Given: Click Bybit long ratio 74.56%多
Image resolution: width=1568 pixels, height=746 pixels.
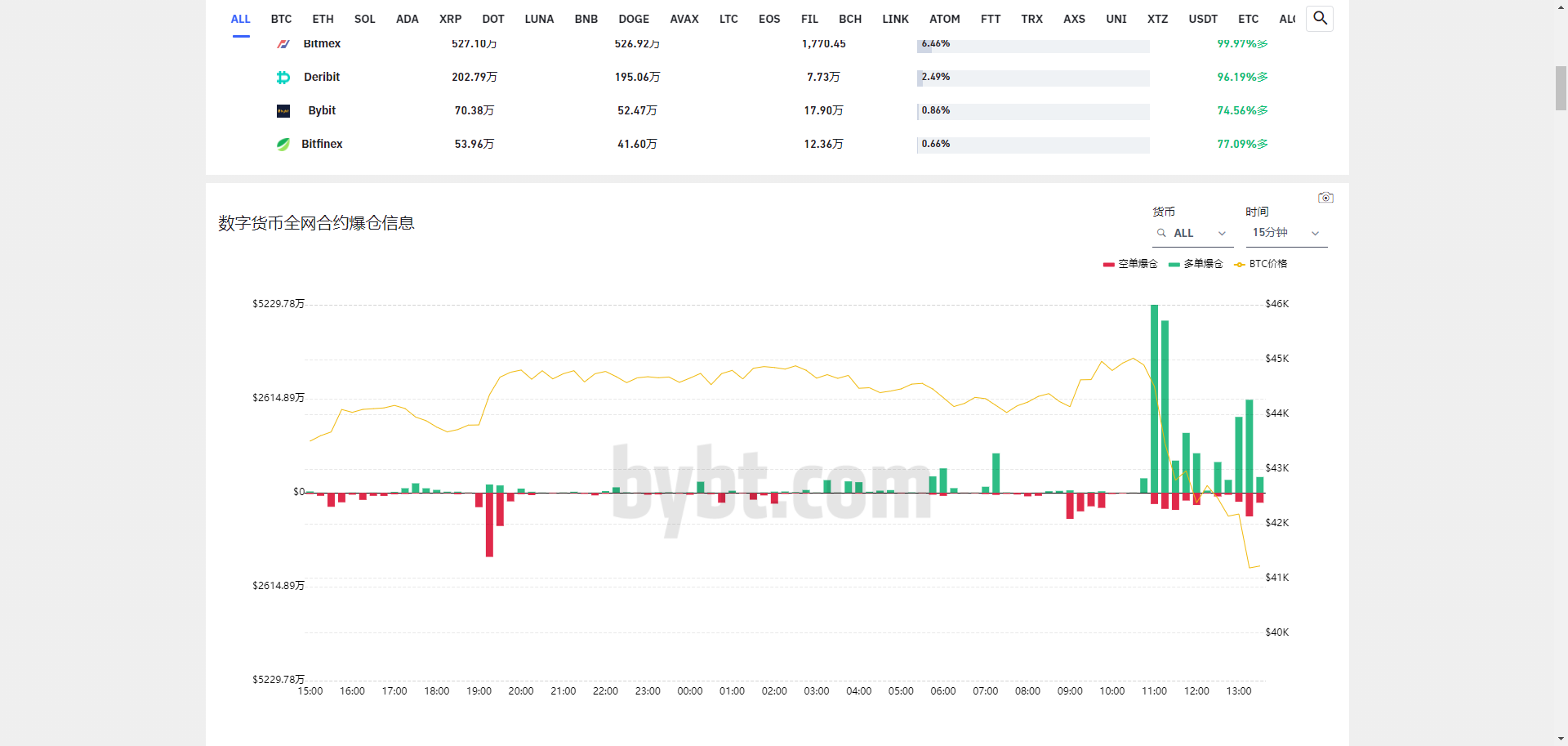Looking at the screenshot, I should point(1242,110).
